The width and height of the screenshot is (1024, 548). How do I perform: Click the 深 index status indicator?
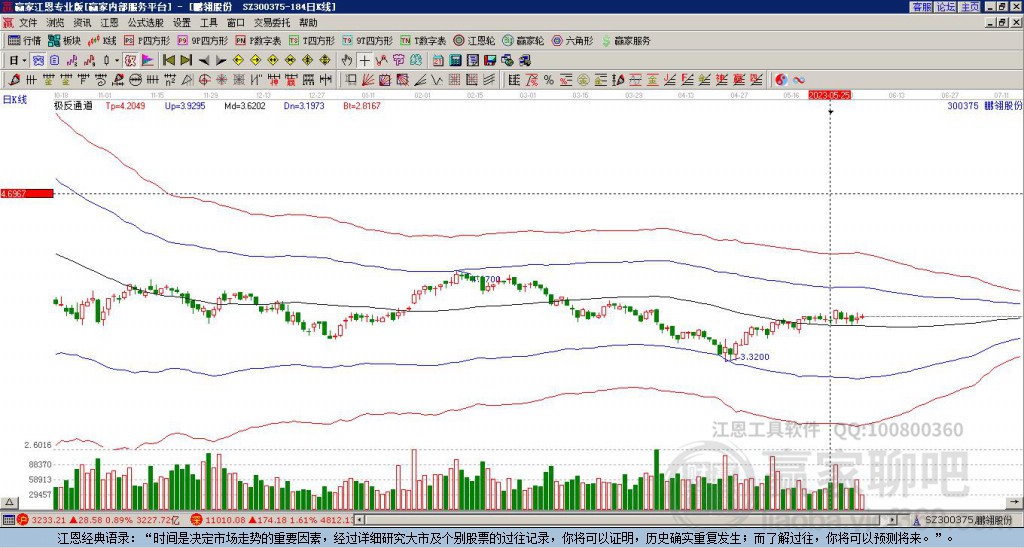click(196, 520)
